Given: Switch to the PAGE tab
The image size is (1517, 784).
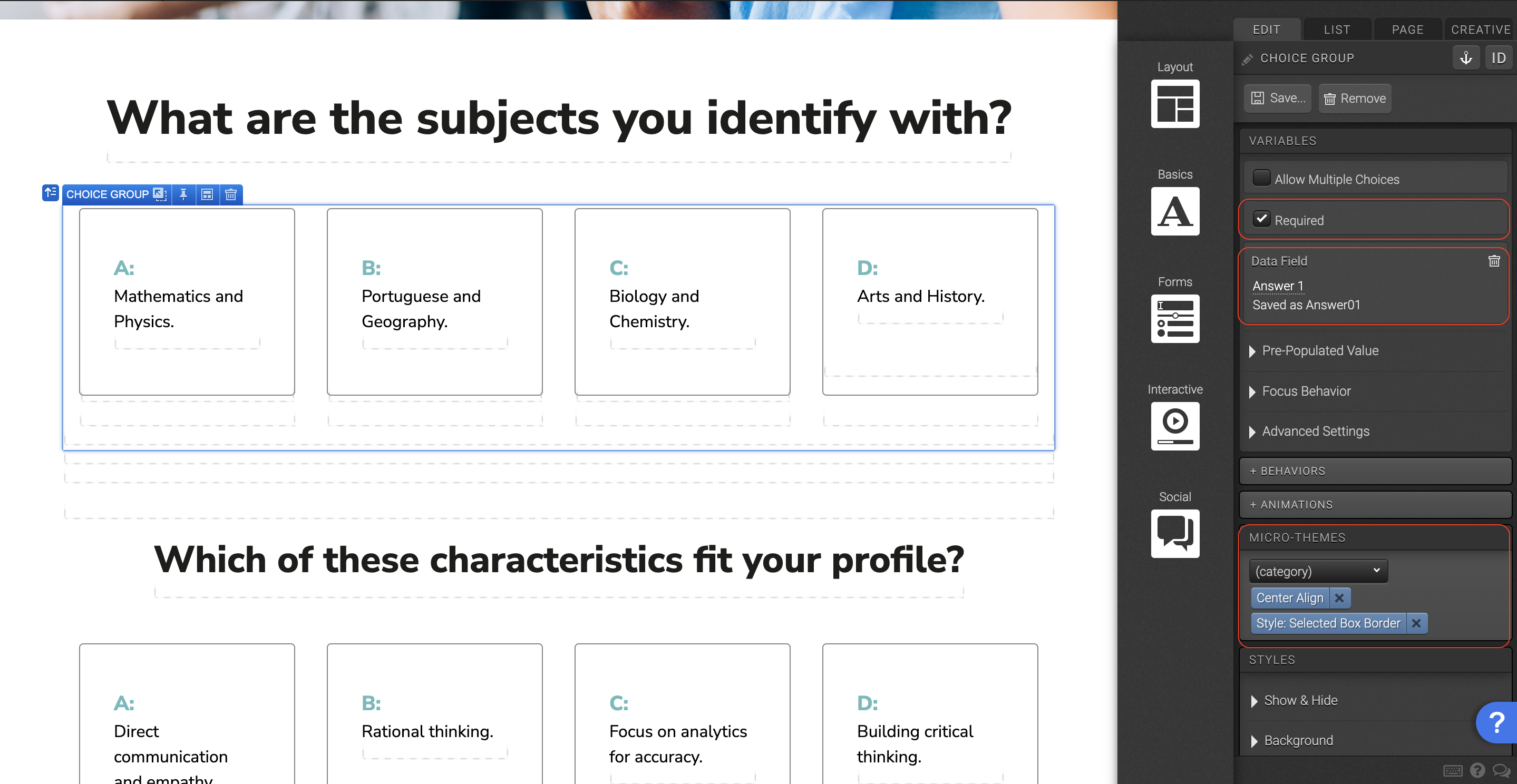Looking at the screenshot, I should point(1407,30).
